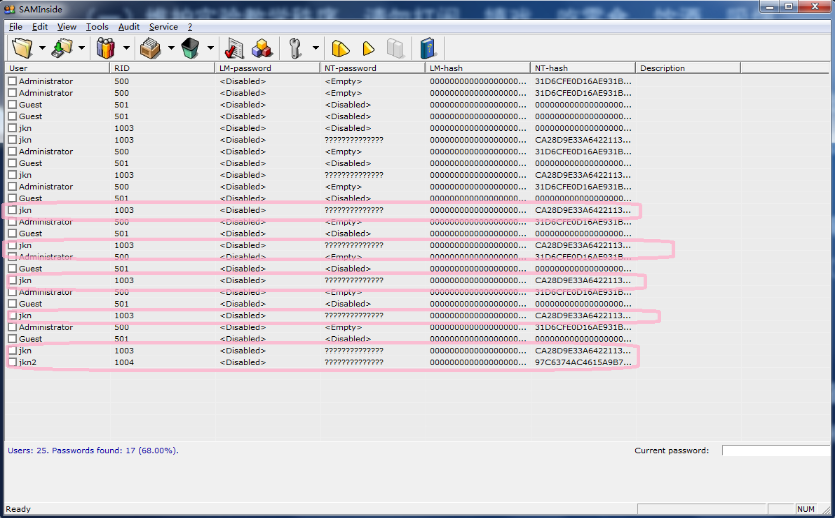Image resolution: width=836 pixels, height=519 pixels.
Task: Open the File menu
Action: (x=15, y=27)
